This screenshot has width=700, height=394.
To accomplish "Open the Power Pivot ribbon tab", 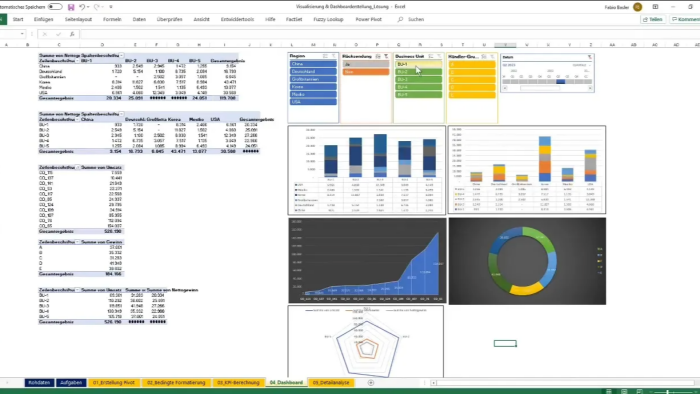I will pos(368,19).
